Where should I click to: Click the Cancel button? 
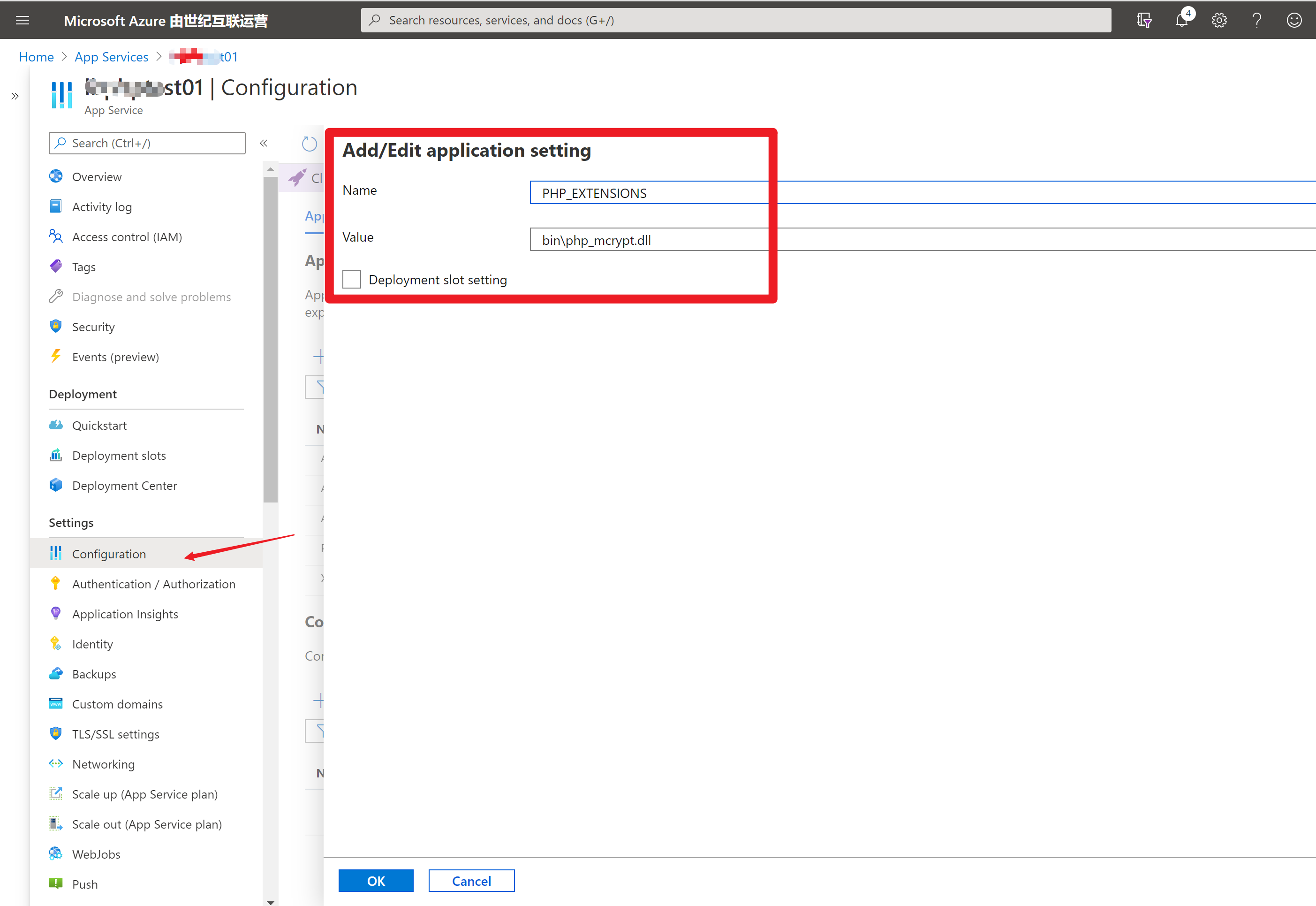(x=471, y=881)
